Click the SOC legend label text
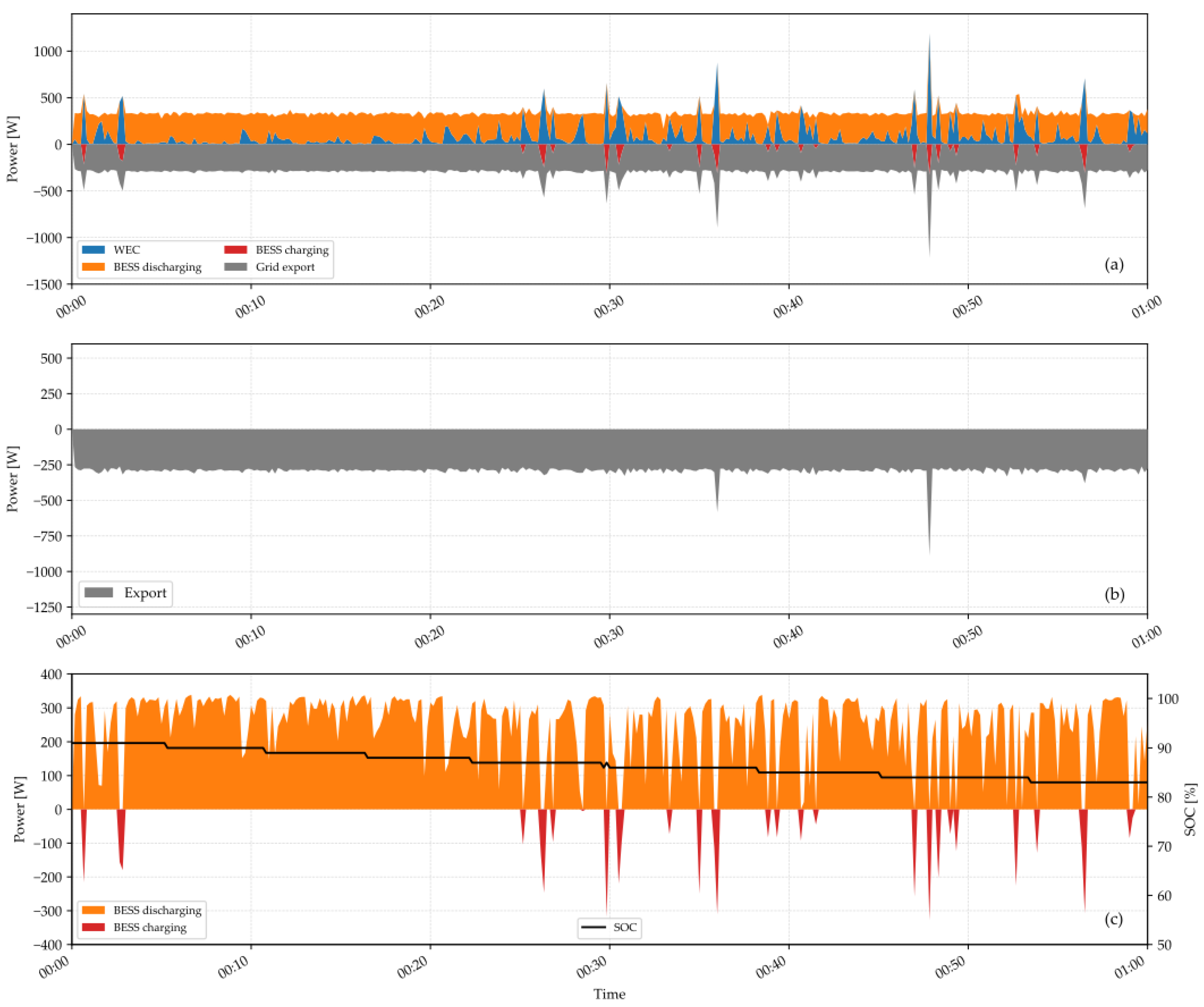This screenshot has width=1204, height=1007. tap(625, 927)
